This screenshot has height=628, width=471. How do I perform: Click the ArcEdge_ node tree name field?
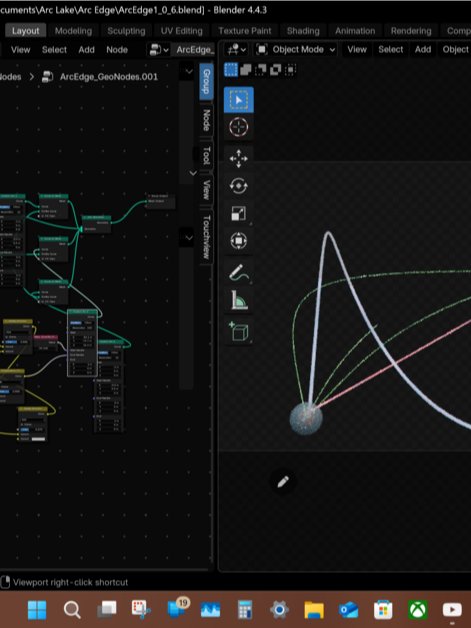coord(194,50)
